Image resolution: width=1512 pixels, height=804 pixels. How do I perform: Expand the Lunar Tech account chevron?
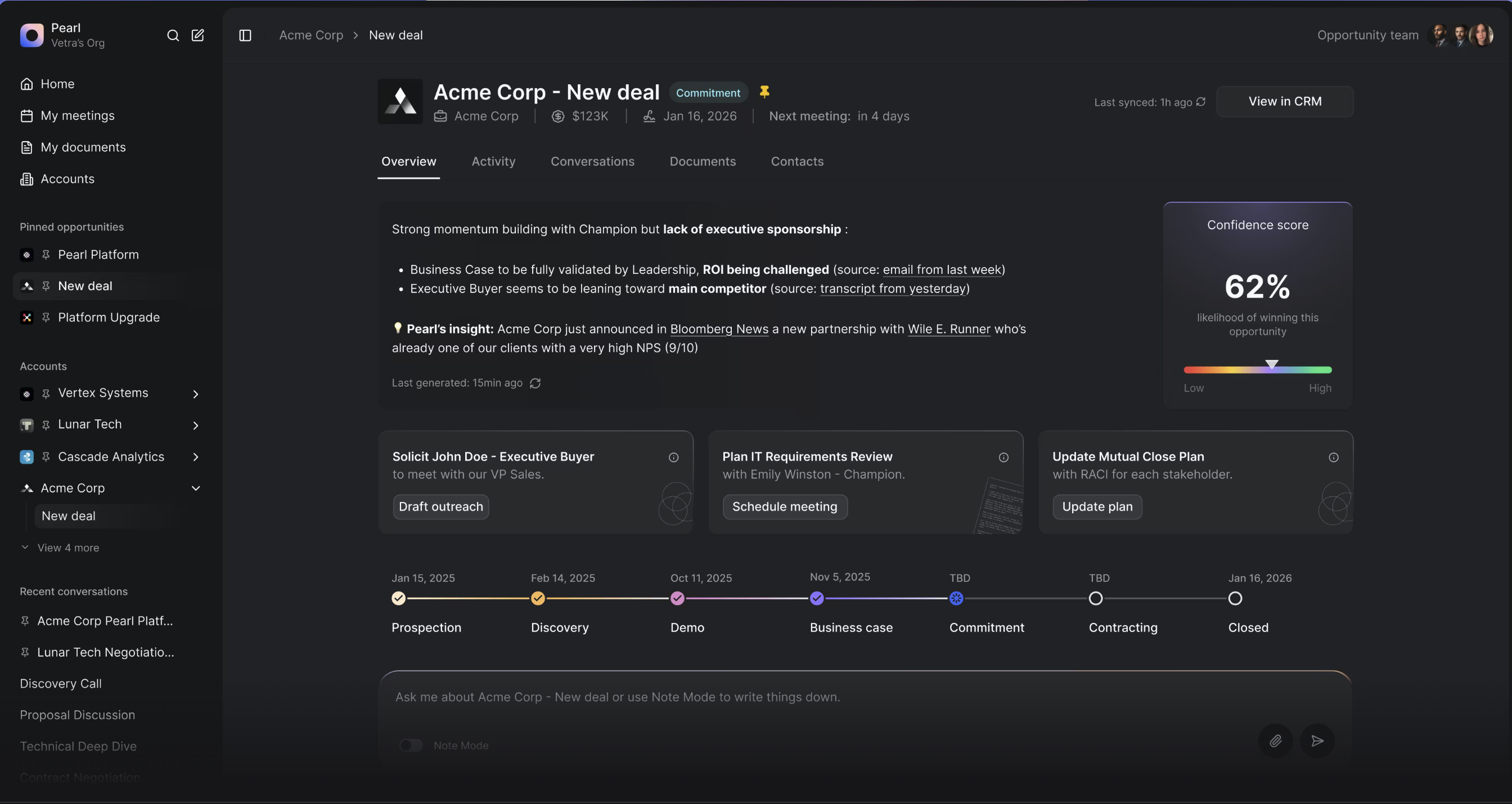click(196, 425)
